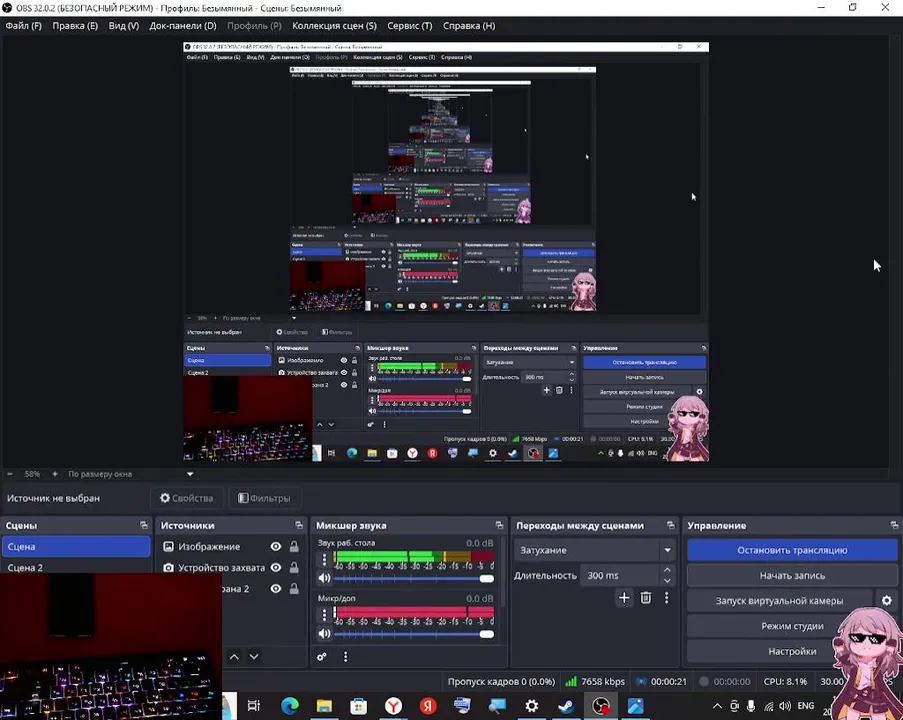Toggle lock on Устройство захвата source
This screenshot has width=903, height=720.
tap(294, 567)
